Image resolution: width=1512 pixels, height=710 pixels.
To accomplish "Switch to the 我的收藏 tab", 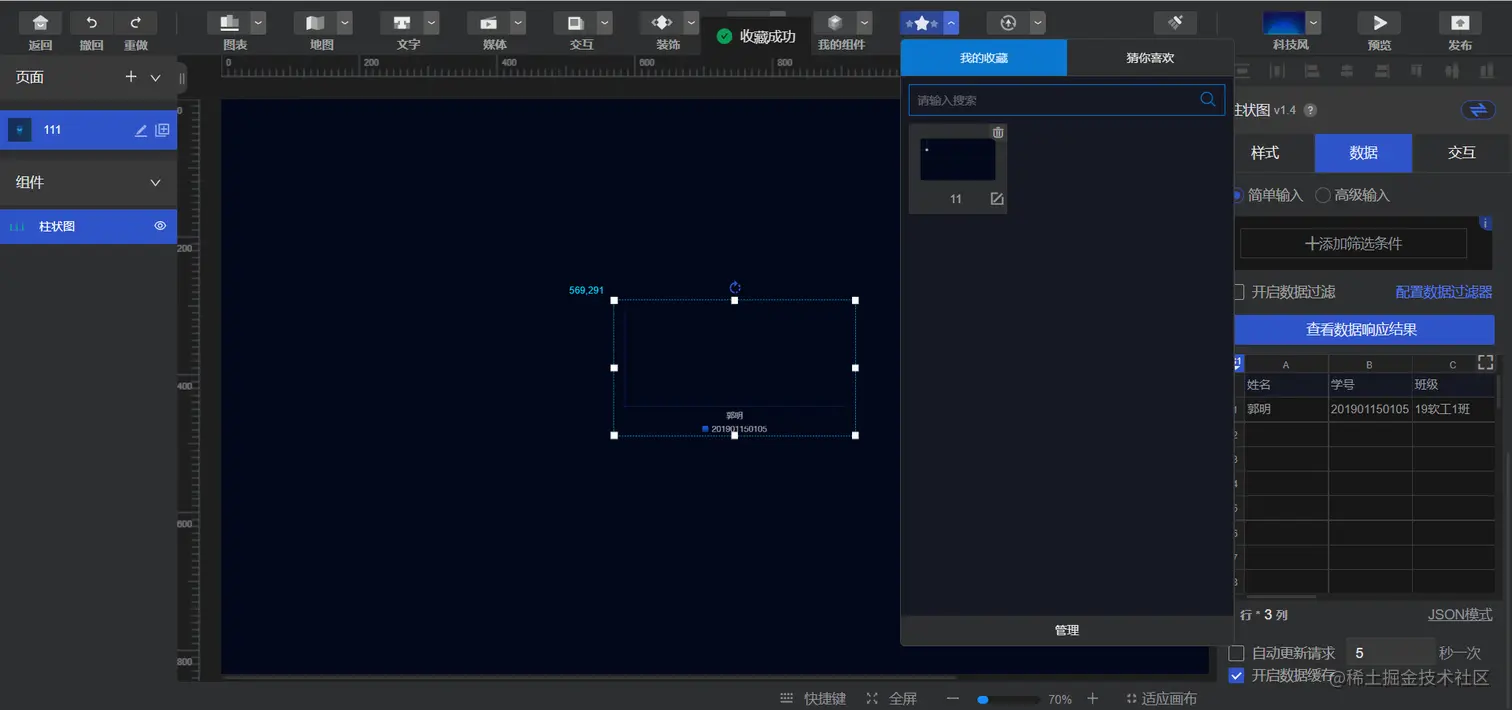I will (984, 58).
